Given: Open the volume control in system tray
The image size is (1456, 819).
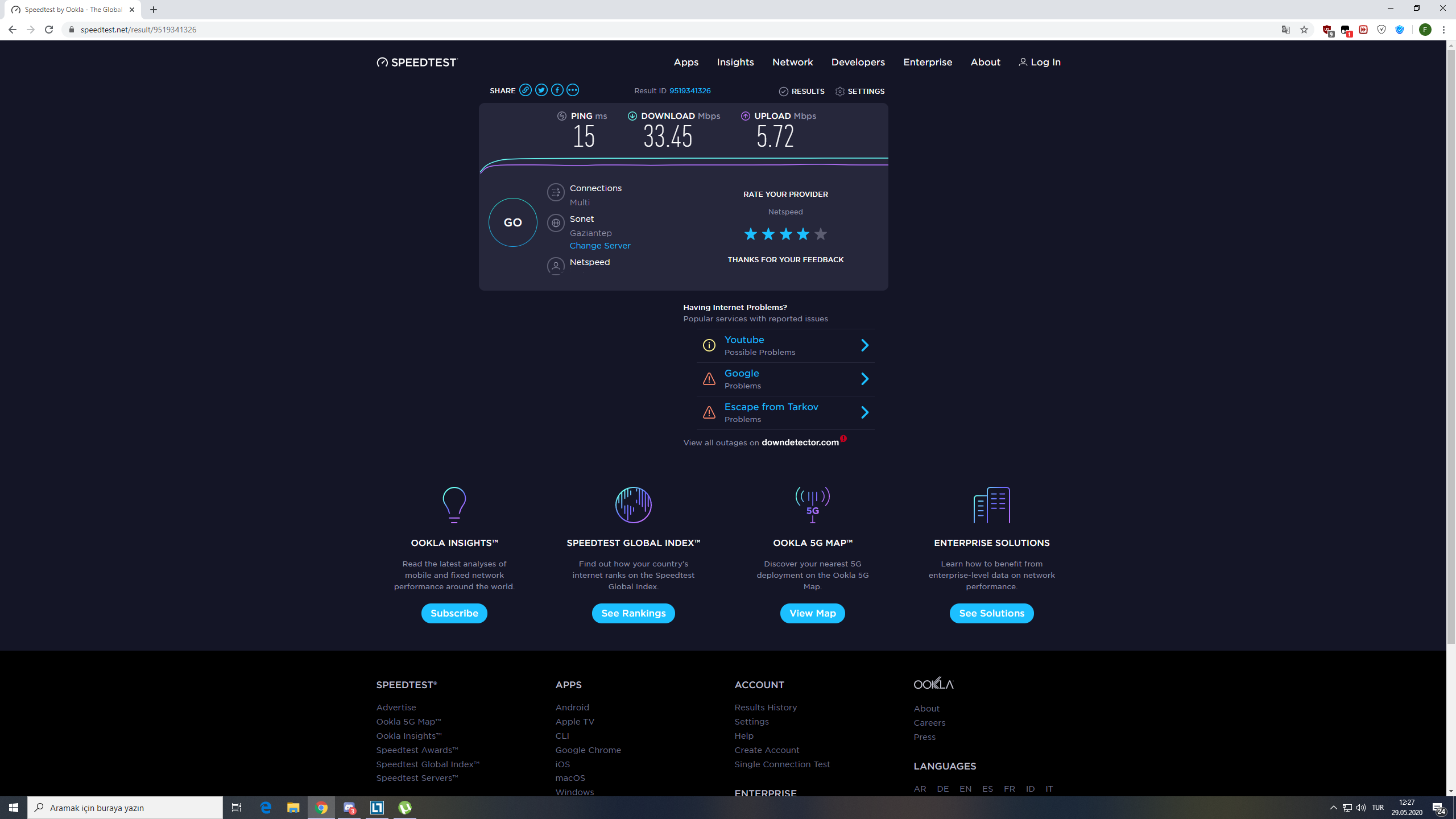Looking at the screenshot, I should (x=1361, y=808).
